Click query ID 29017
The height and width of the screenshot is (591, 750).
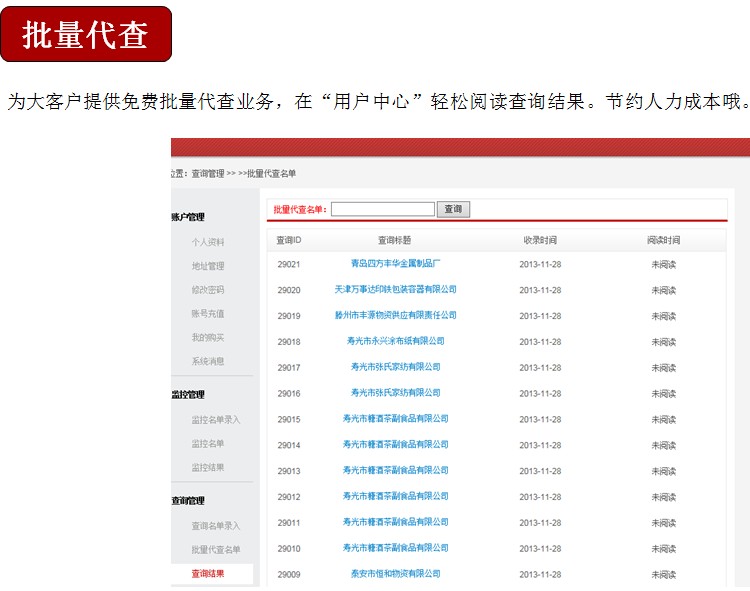tap(289, 368)
